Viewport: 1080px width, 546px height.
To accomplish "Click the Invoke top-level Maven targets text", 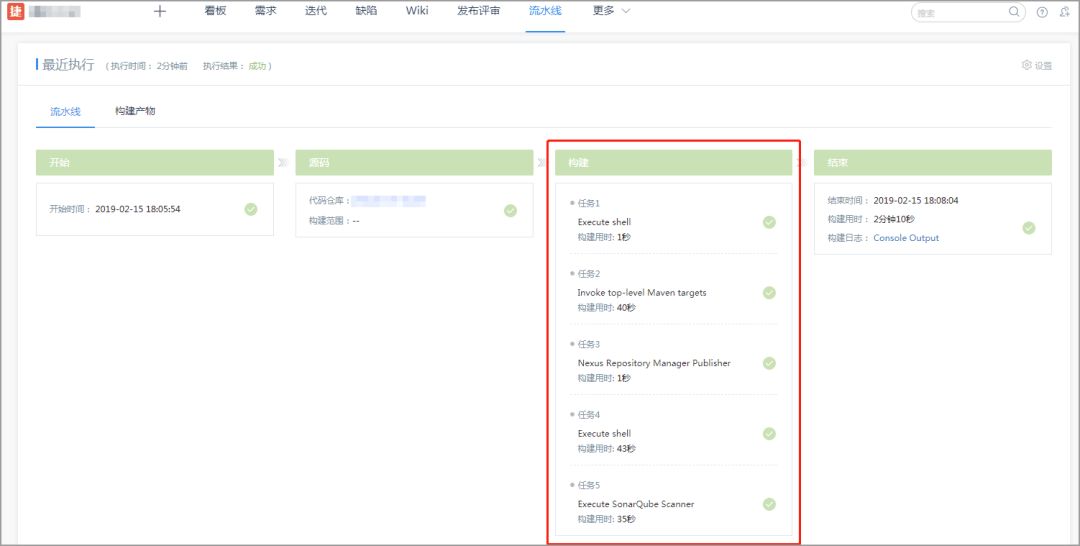I will coord(642,293).
